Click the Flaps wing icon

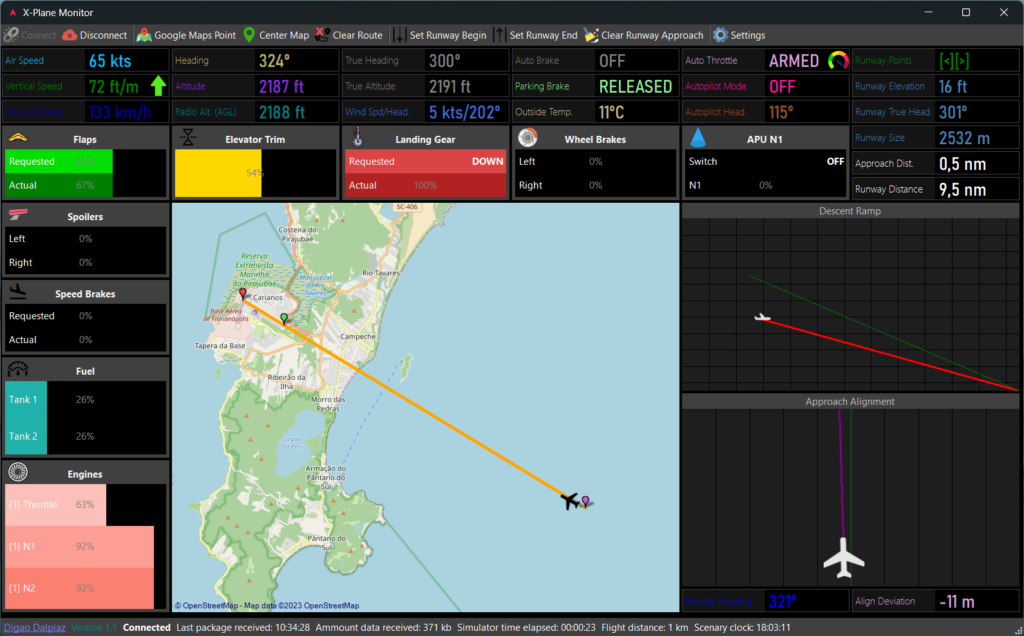[x=18, y=138]
